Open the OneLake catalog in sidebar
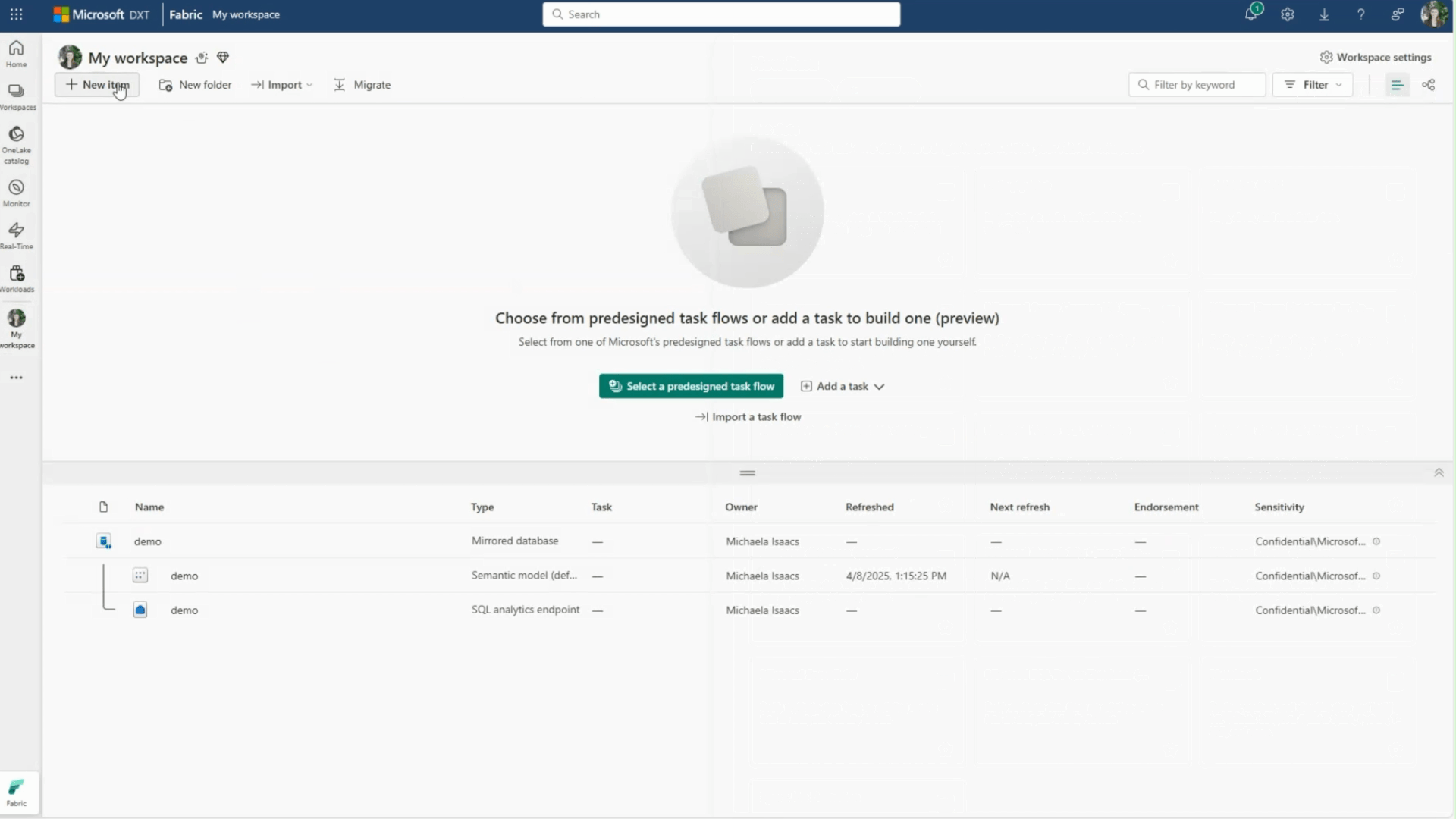Viewport: 1456px width, 819px height. pos(16,143)
